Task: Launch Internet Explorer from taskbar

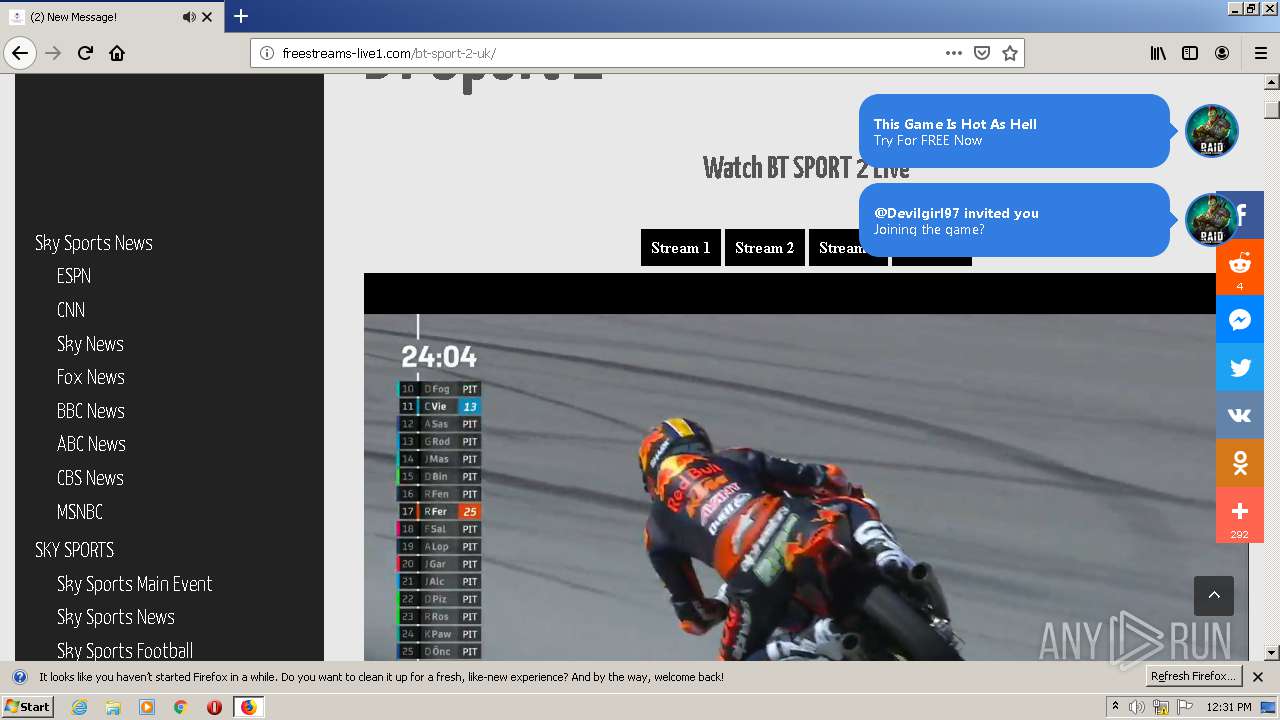Action: (80, 707)
